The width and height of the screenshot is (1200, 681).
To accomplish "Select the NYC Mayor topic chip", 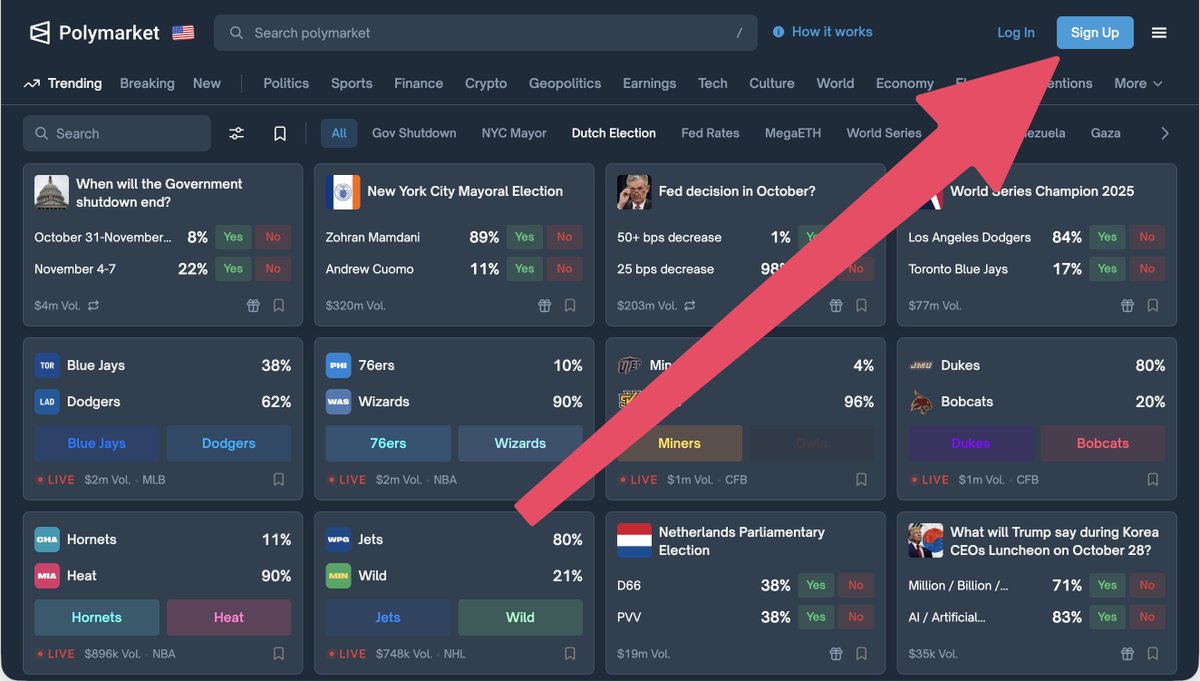I will (514, 133).
